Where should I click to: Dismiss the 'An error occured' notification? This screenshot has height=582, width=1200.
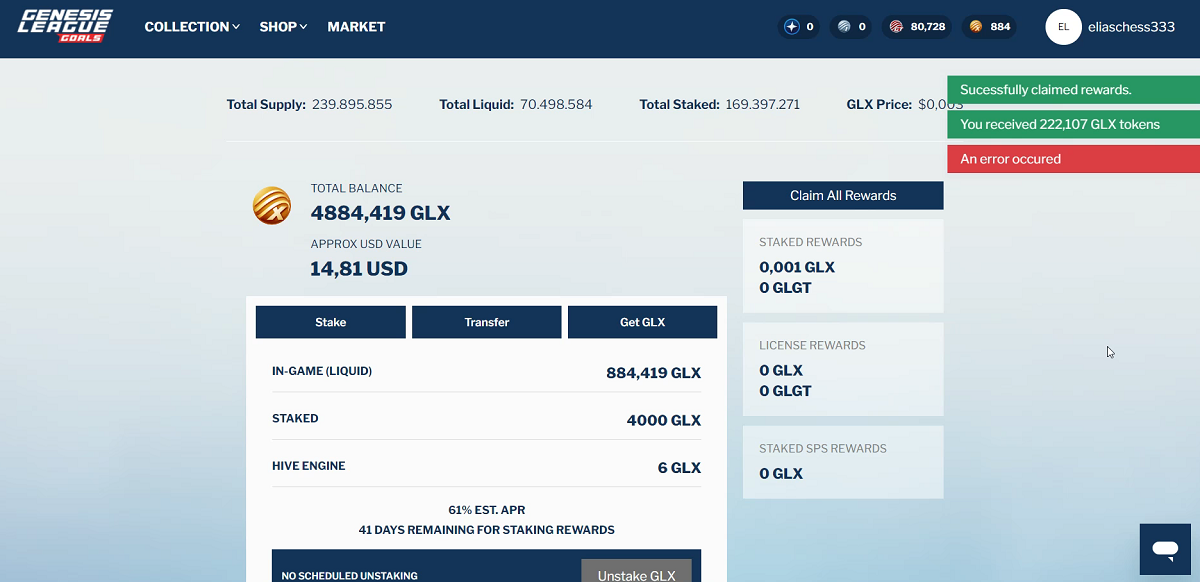[1073, 159]
